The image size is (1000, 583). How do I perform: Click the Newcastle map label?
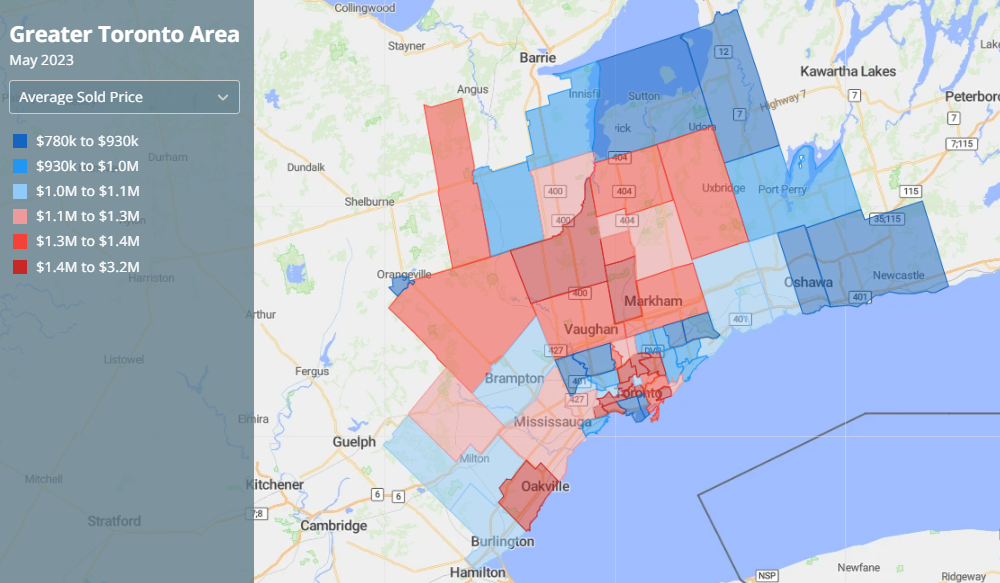899,275
